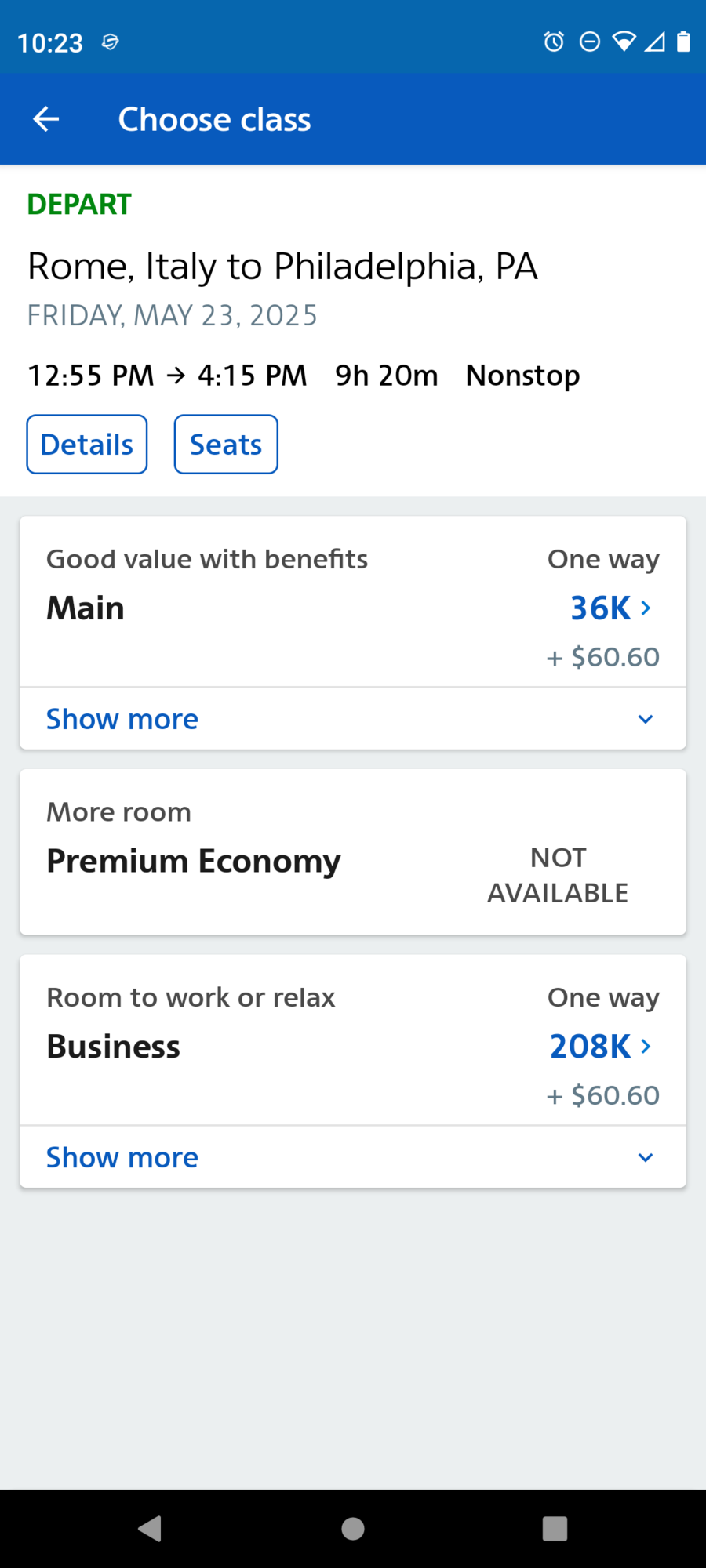The height and width of the screenshot is (1568, 706).
Task: Tap the do-not-disturb status icon
Action: pos(590,42)
